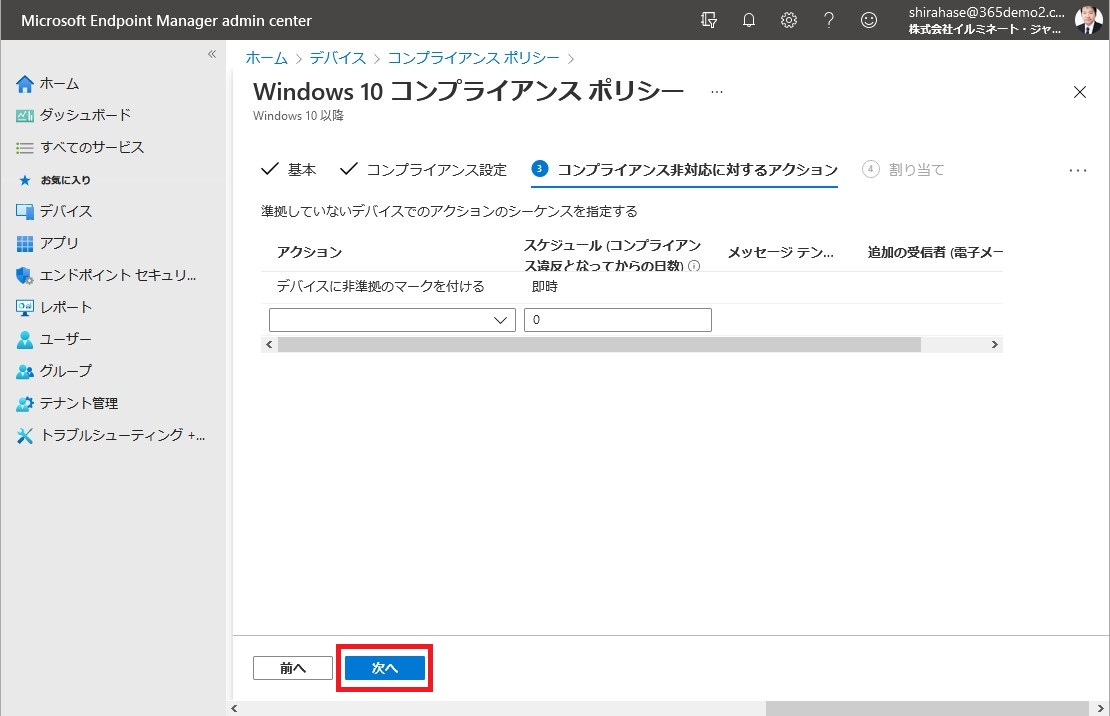Follow the ホーム breadcrumb link

coord(267,58)
